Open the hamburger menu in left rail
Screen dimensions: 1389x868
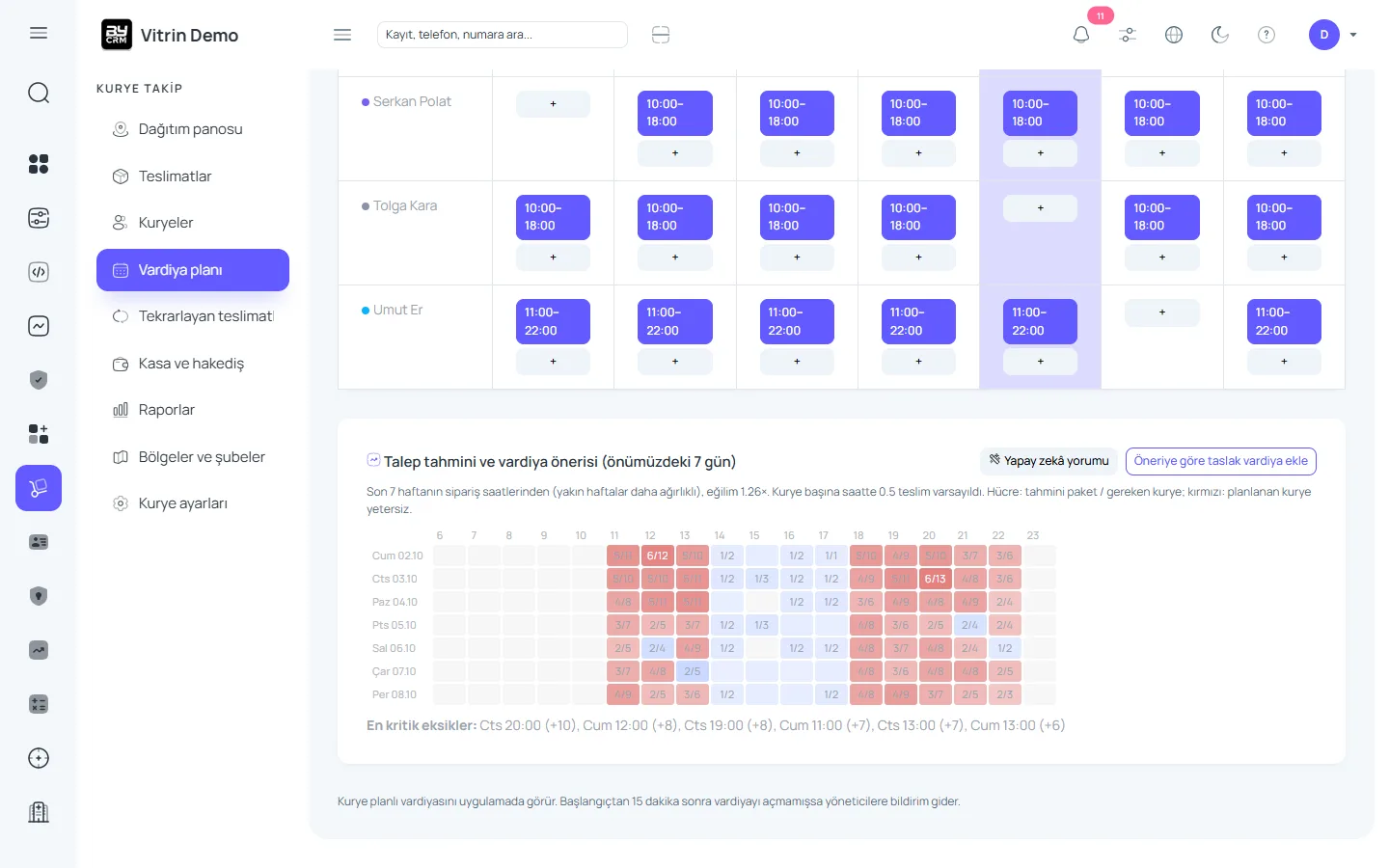pyautogui.click(x=39, y=34)
